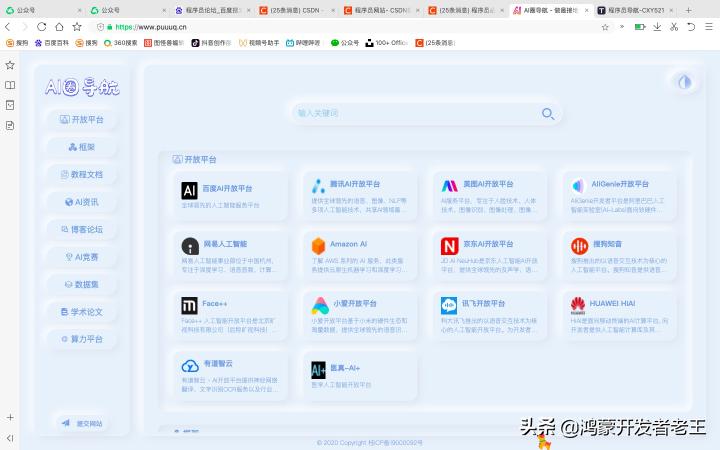Screen dimensions: 720x450
Task: Open the 百度百科 bookmark
Action: coord(52,43)
